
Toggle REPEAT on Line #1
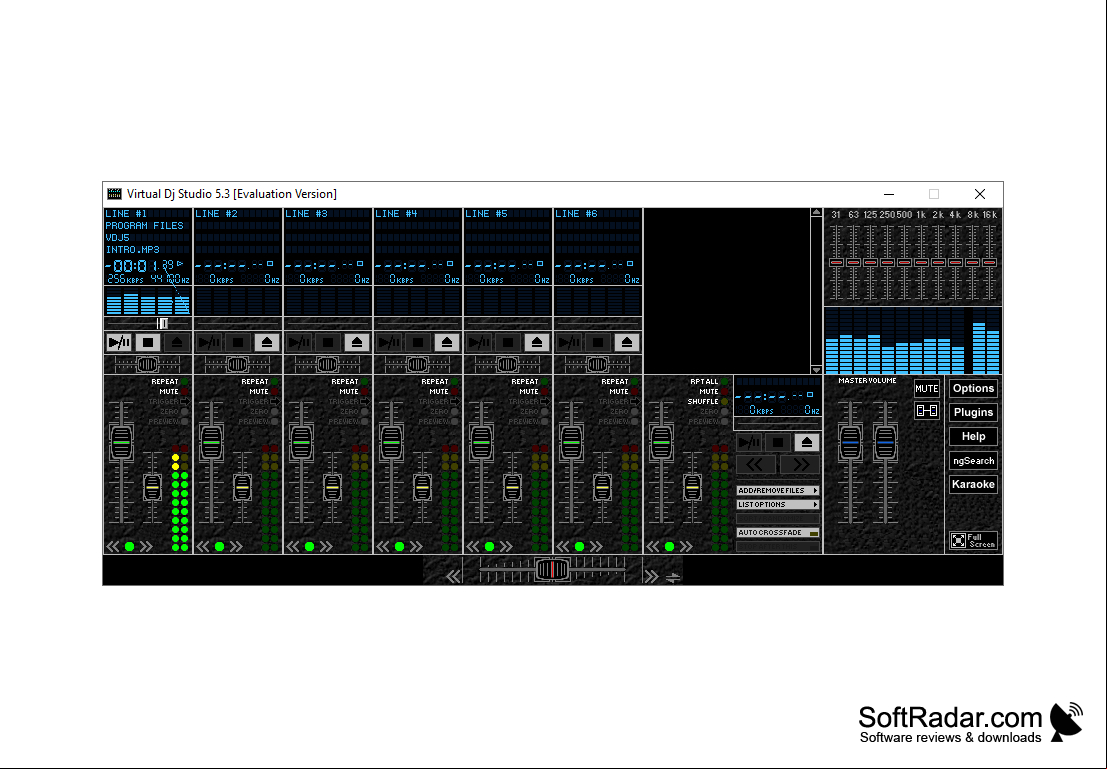169,382
